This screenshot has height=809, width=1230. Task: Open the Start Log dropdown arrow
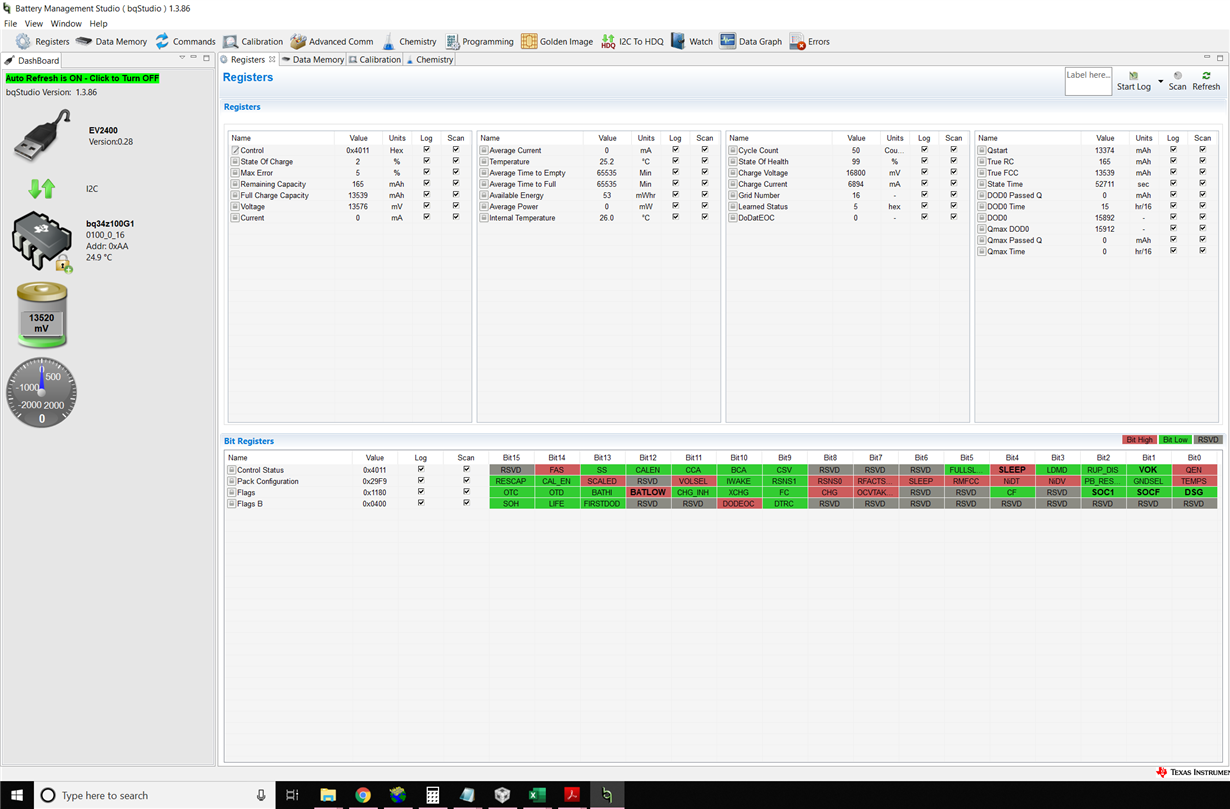pos(1160,80)
